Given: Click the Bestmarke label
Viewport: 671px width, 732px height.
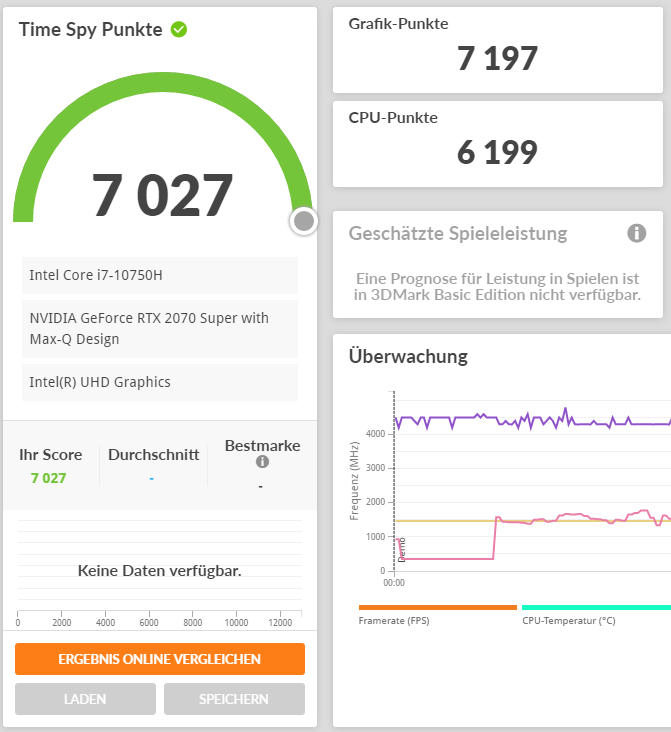Looking at the screenshot, I should [x=262, y=446].
